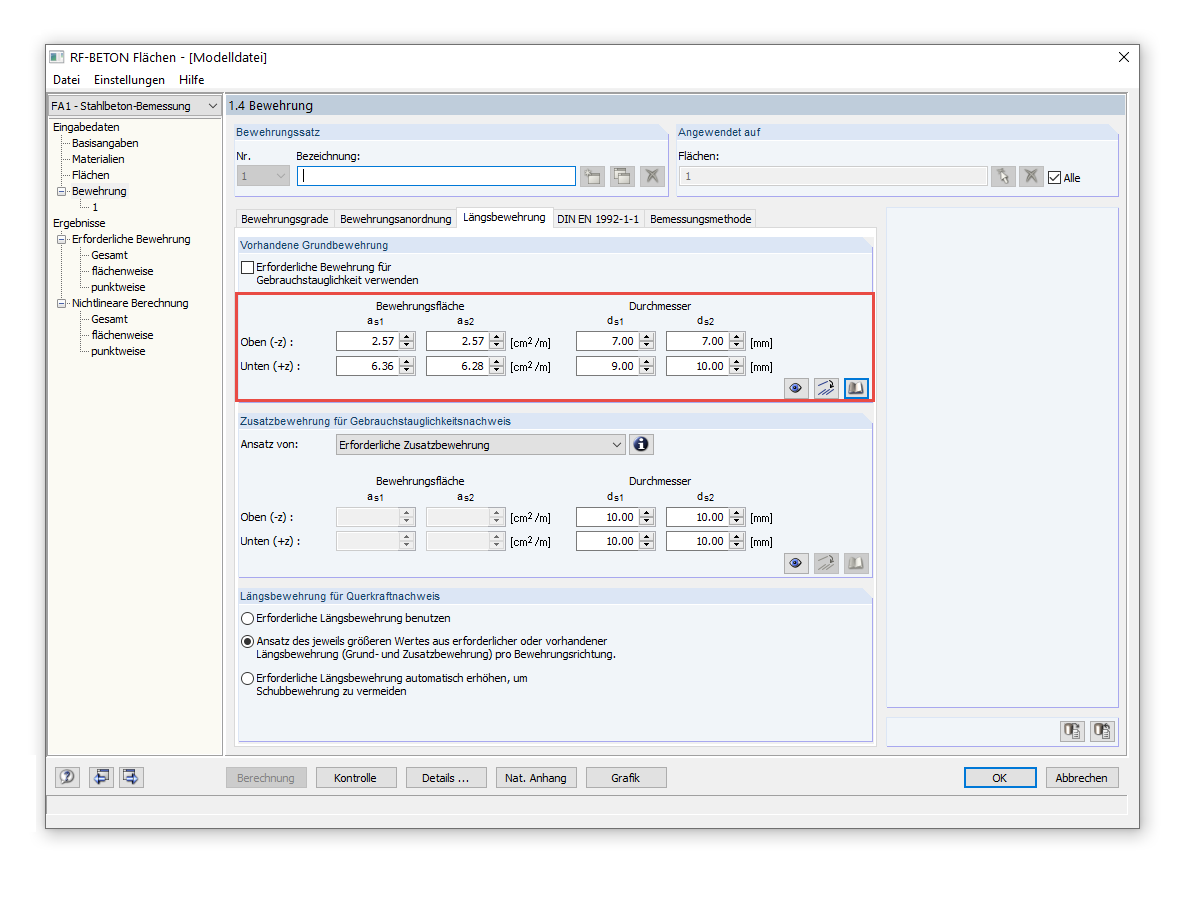Click the eye view icon under Grundbewehrung
This screenshot has height=900, width=1200.
click(x=796, y=388)
